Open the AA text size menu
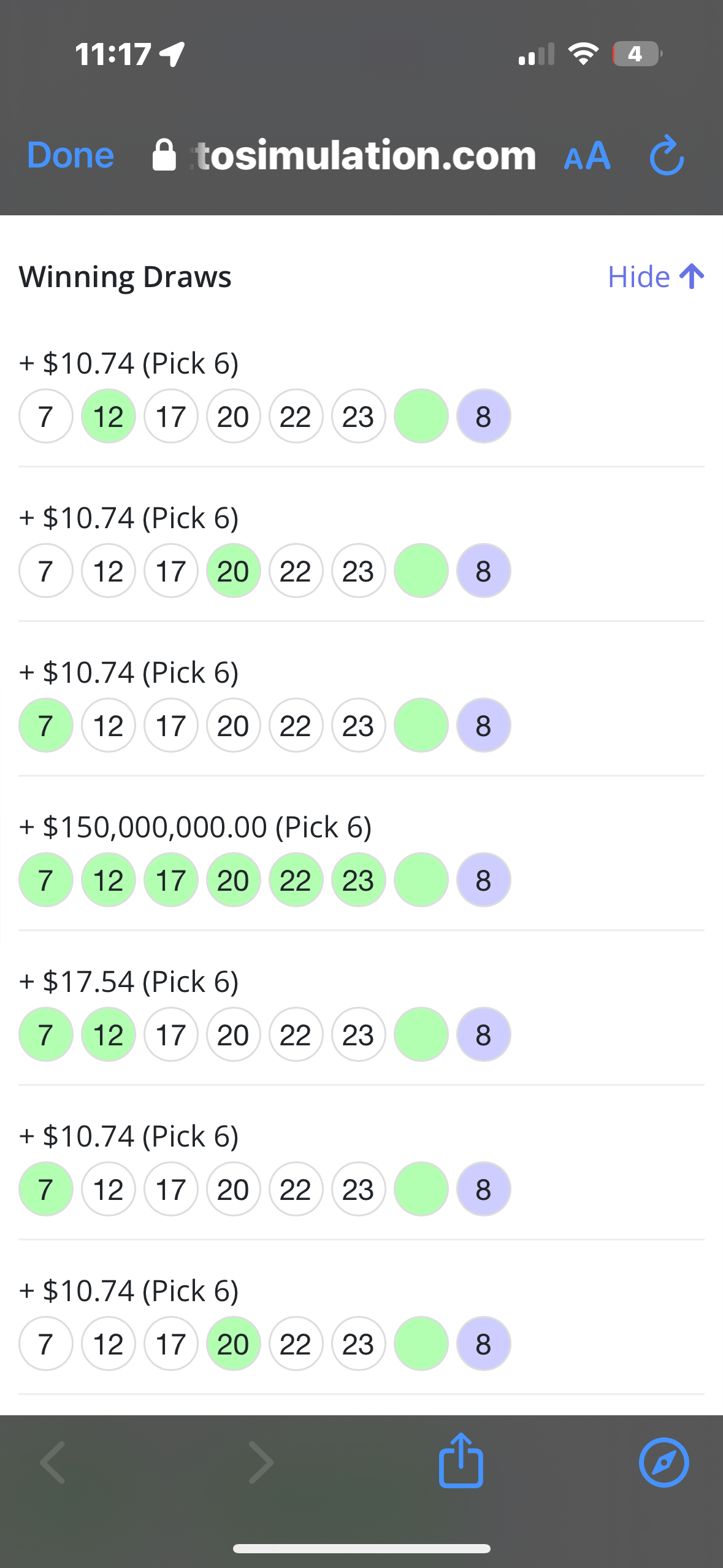 [x=587, y=156]
